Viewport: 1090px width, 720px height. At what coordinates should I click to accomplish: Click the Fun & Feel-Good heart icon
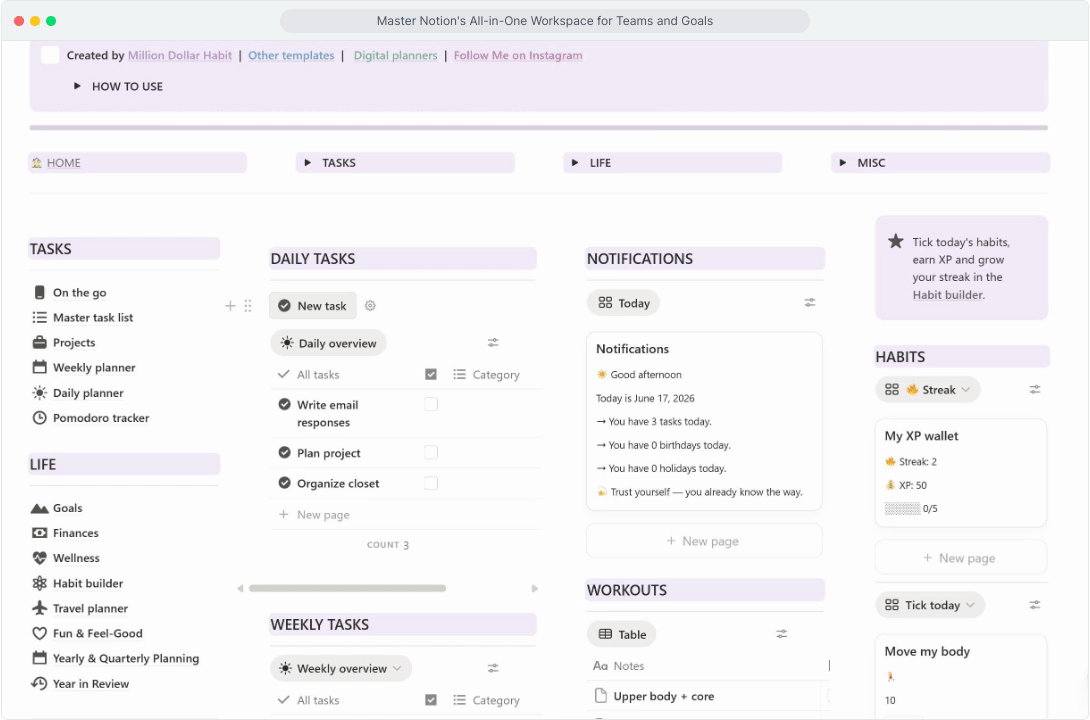click(40, 633)
